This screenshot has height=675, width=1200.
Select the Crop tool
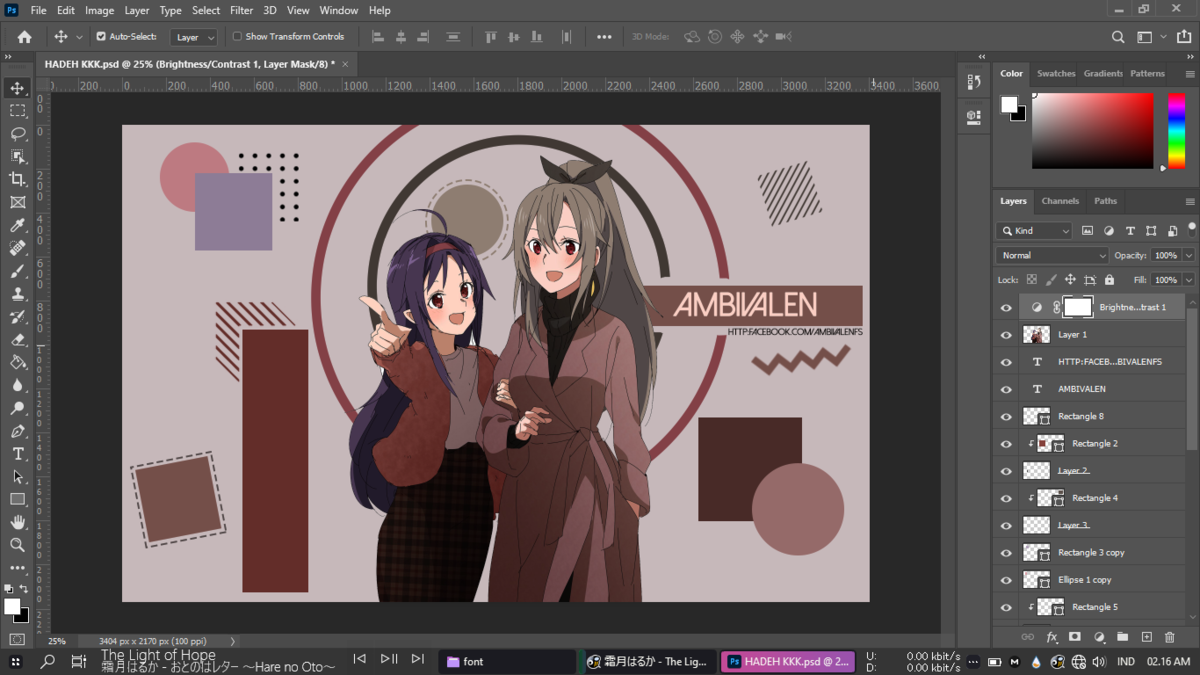[x=17, y=179]
